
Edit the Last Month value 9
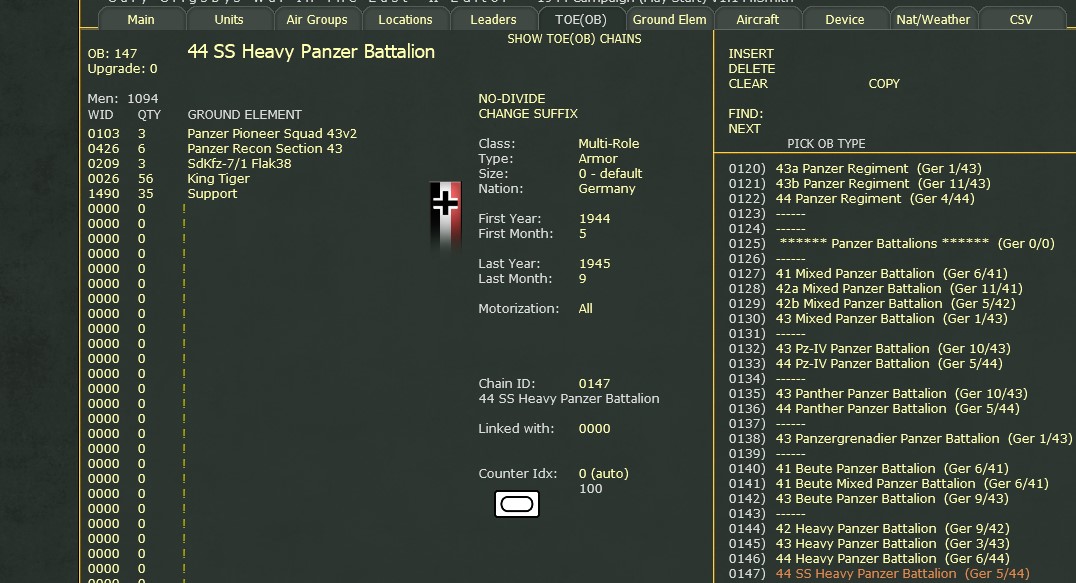point(583,279)
